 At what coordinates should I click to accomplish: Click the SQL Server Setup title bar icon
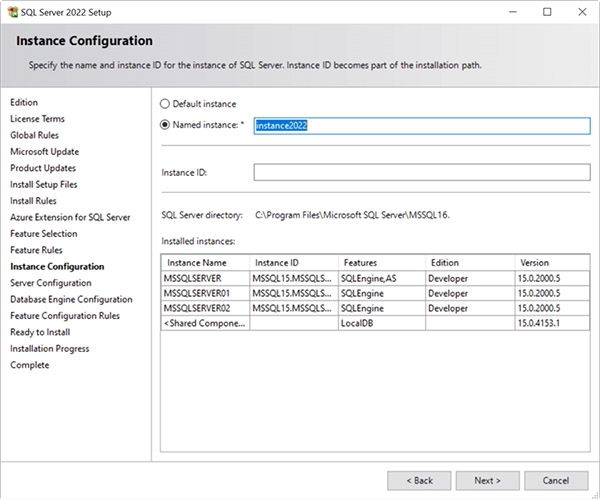coord(13,12)
